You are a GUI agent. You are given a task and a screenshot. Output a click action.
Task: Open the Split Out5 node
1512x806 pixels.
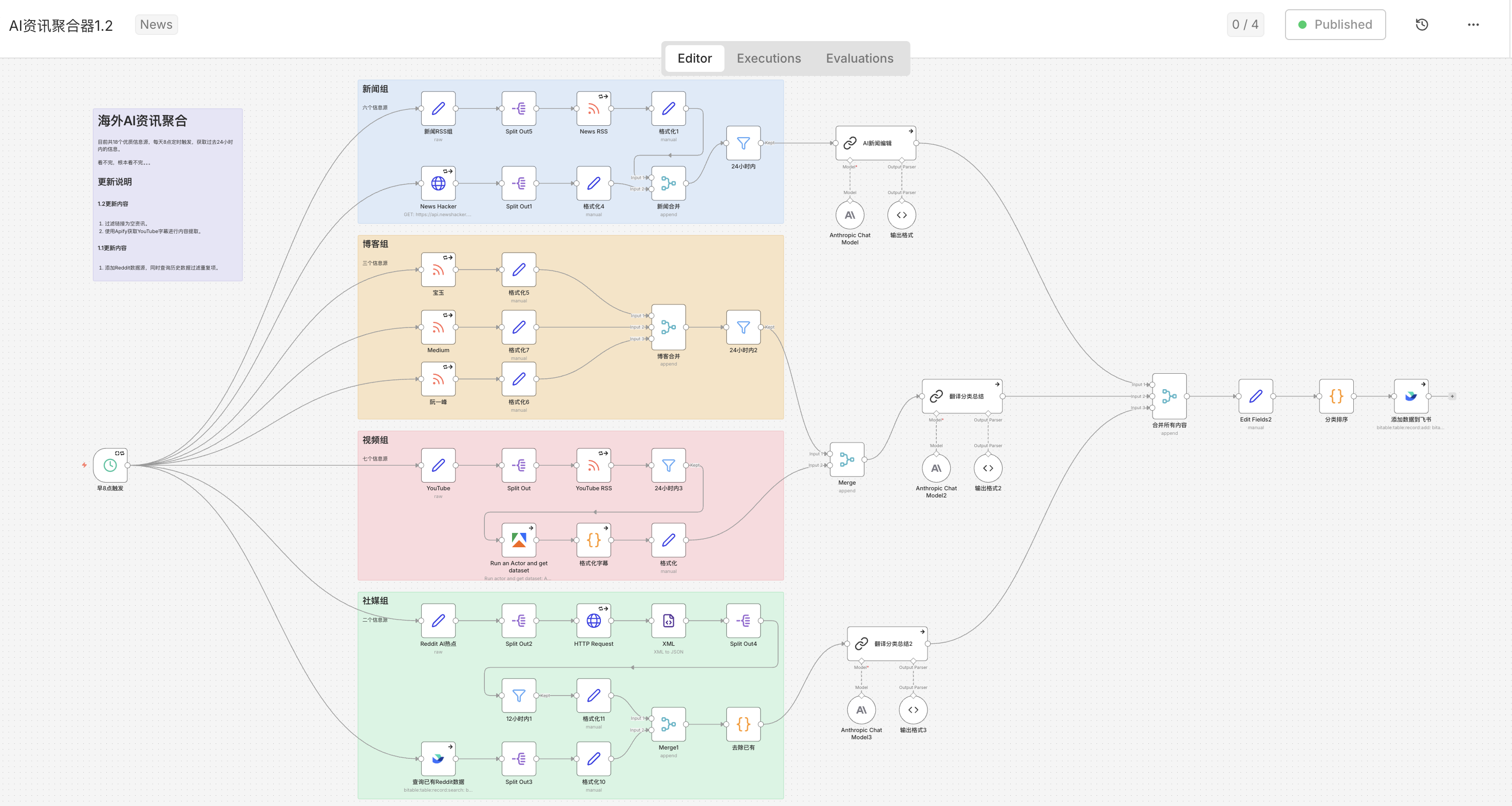(519, 108)
